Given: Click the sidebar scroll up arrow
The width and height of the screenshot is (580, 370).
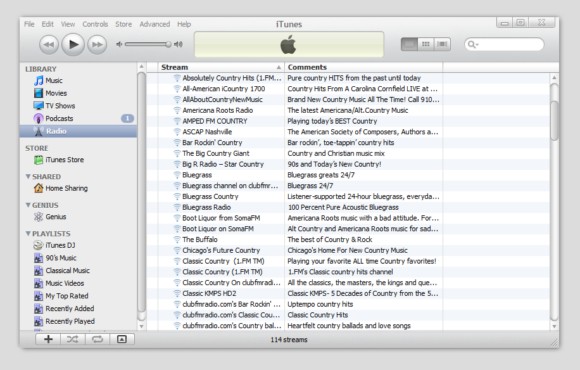Looking at the screenshot, I should click(x=141, y=67).
